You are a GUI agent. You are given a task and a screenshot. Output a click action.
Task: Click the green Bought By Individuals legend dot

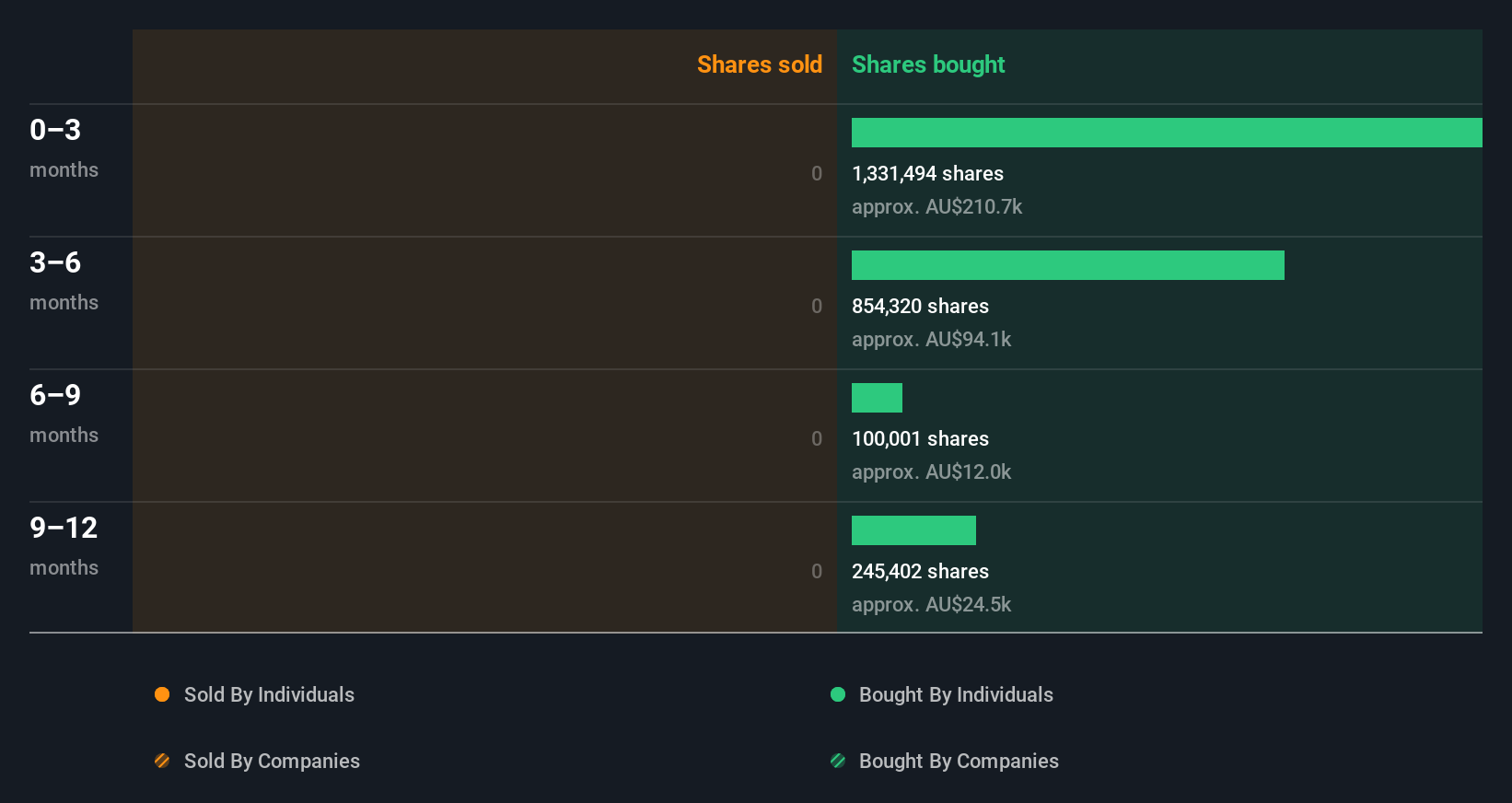pos(838,694)
